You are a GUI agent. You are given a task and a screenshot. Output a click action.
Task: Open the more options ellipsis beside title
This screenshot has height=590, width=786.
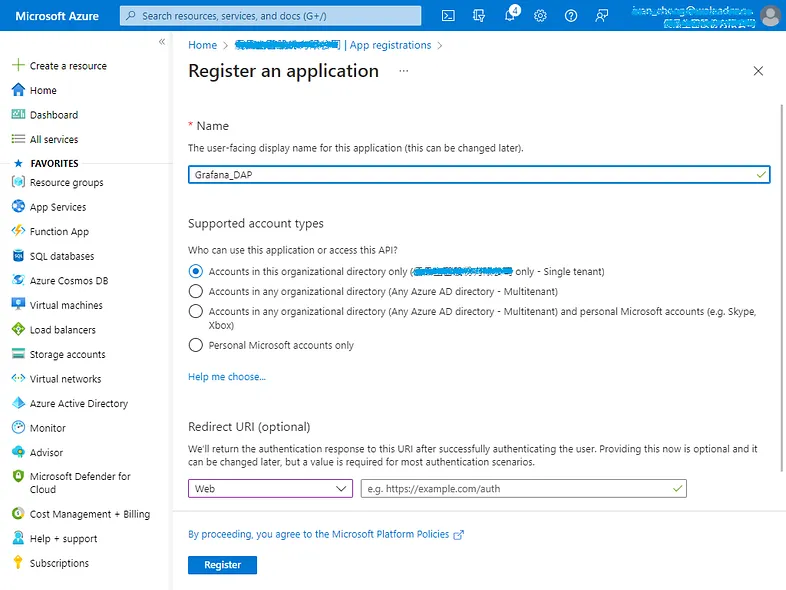[x=404, y=71]
